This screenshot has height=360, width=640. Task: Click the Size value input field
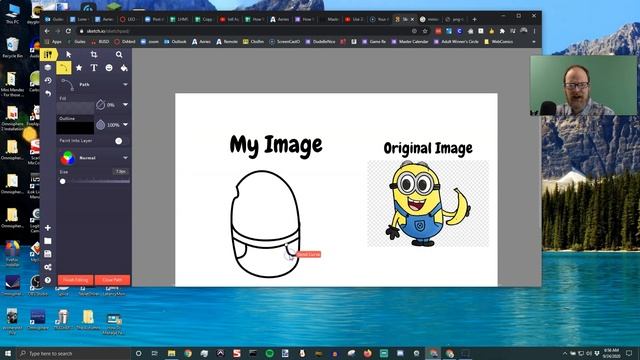121,171
